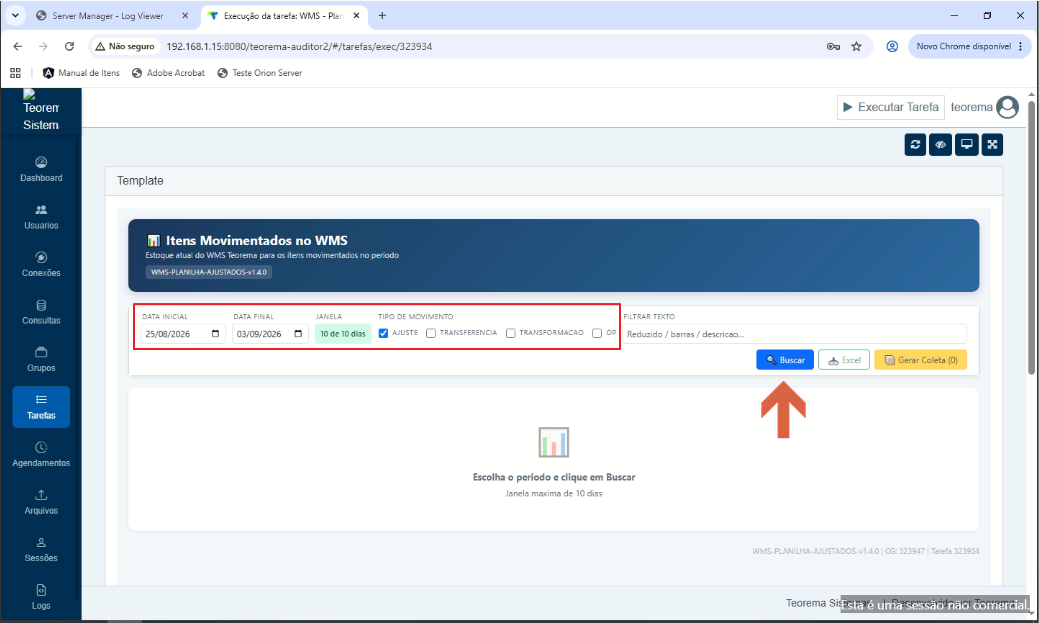The height and width of the screenshot is (623, 1039).
Task: Enable the TRANSFERENCIA checkbox
Action: point(431,333)
